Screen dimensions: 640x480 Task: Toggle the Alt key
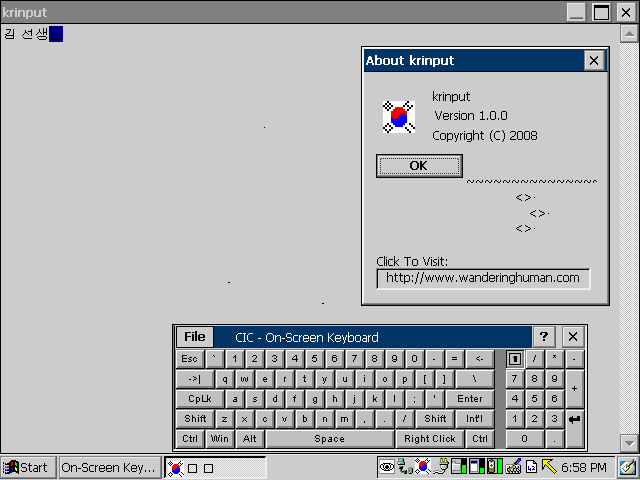(250, 439)
